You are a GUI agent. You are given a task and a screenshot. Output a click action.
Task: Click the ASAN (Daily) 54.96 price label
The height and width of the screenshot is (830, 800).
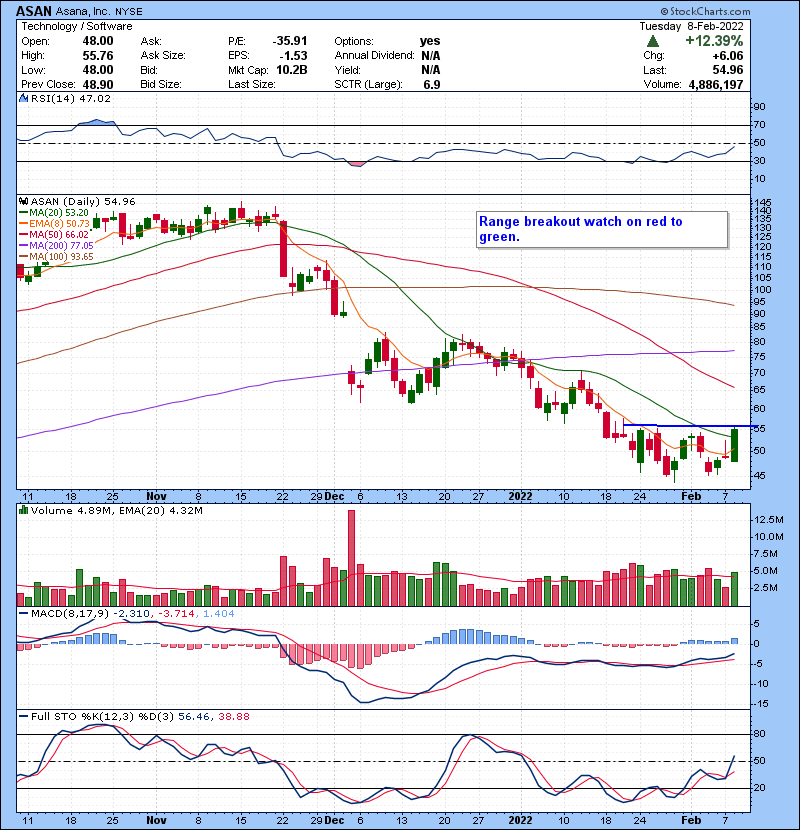click(83, 201)
